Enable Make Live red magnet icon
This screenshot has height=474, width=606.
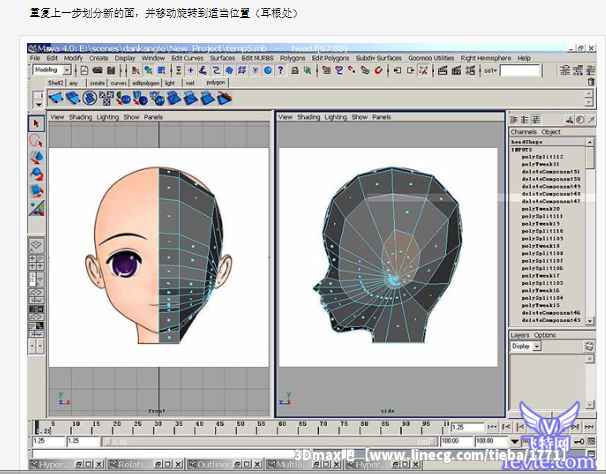tap(378, 70)
